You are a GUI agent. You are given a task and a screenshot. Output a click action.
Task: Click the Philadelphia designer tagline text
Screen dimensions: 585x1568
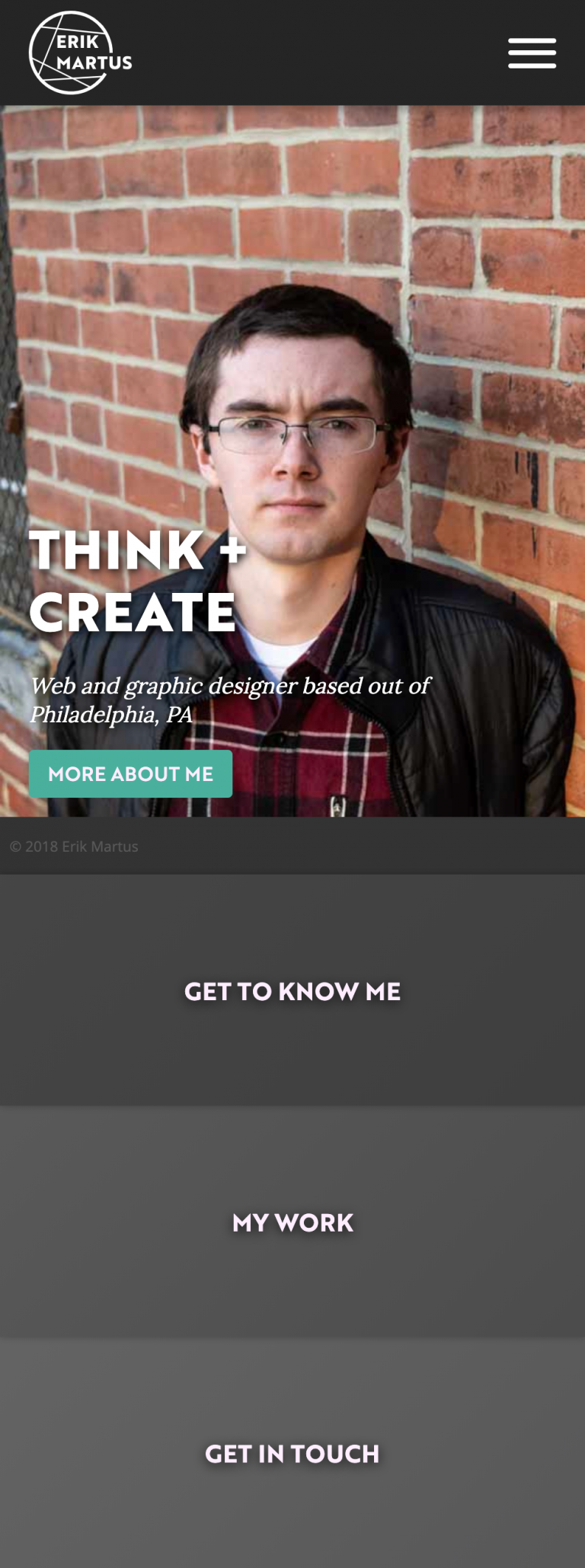click(x=229, y=700)
